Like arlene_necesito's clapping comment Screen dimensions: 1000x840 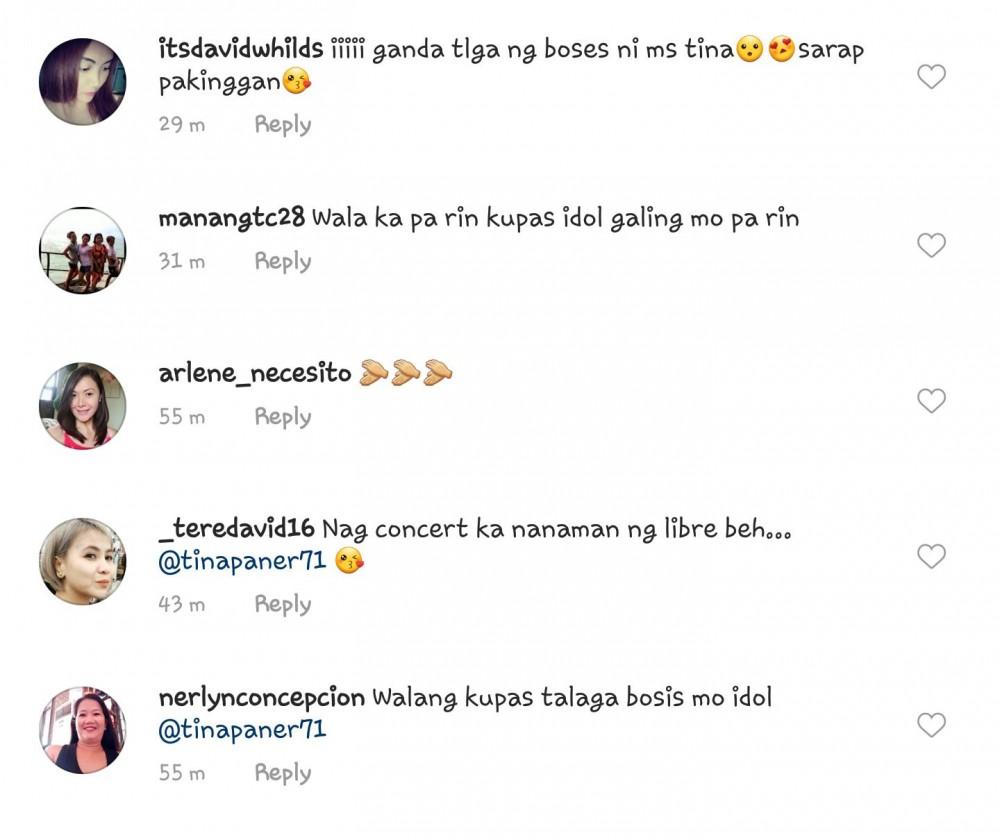[931, 401]
